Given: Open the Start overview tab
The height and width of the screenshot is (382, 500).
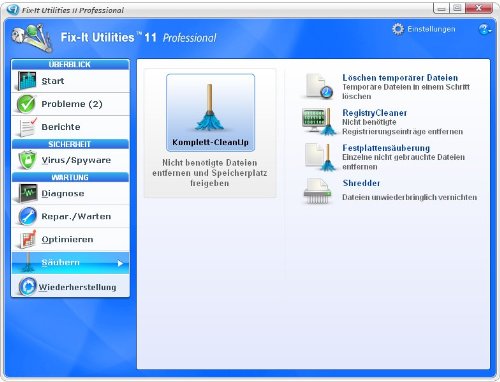Looking at the screenshot, I should [x=70, y=81].
